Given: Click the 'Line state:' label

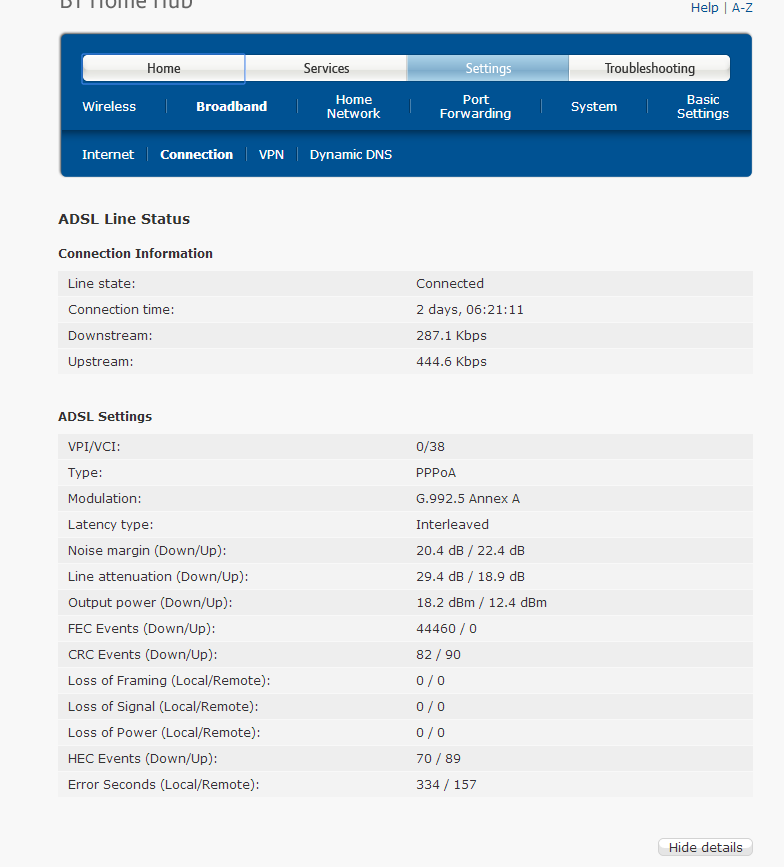Looking at the screenshot, I should [x=102, y=284].
